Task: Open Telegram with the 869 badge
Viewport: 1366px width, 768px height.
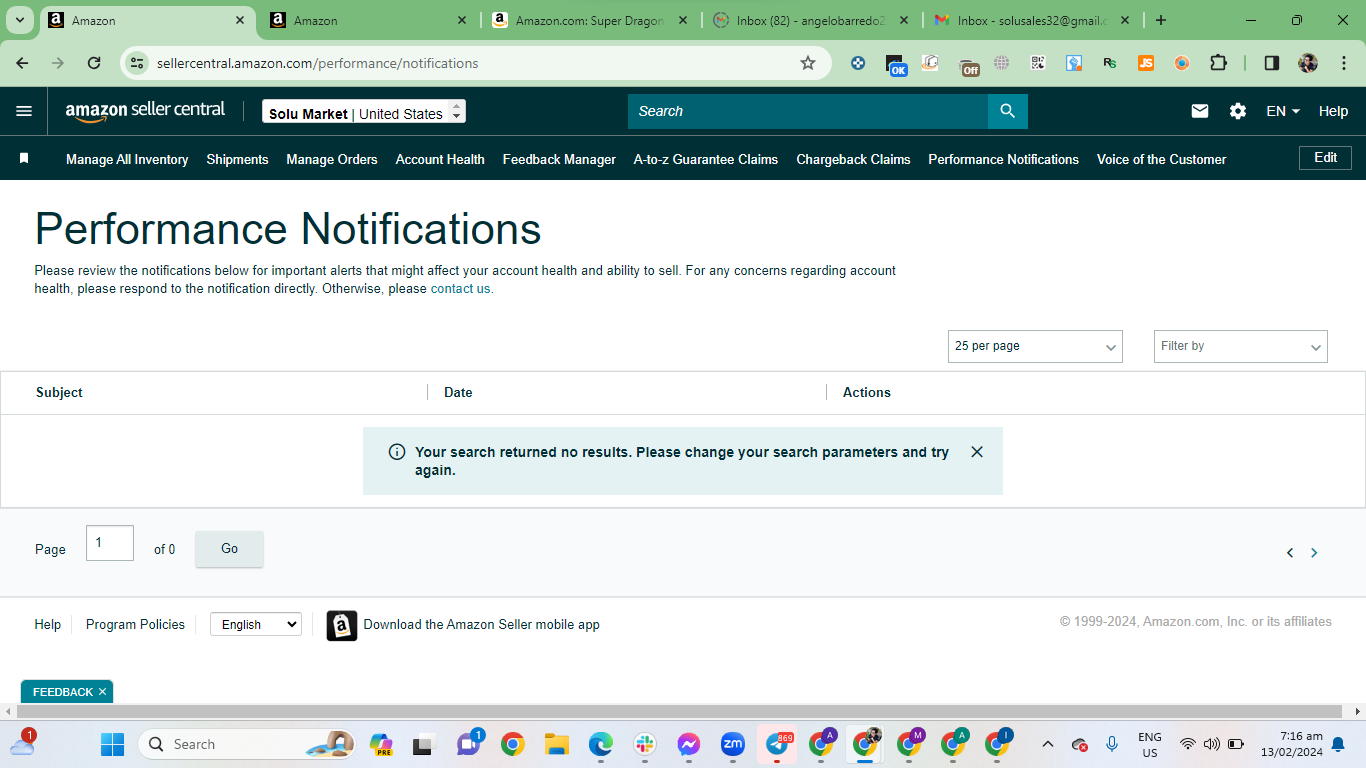Action: coord(778,744)
